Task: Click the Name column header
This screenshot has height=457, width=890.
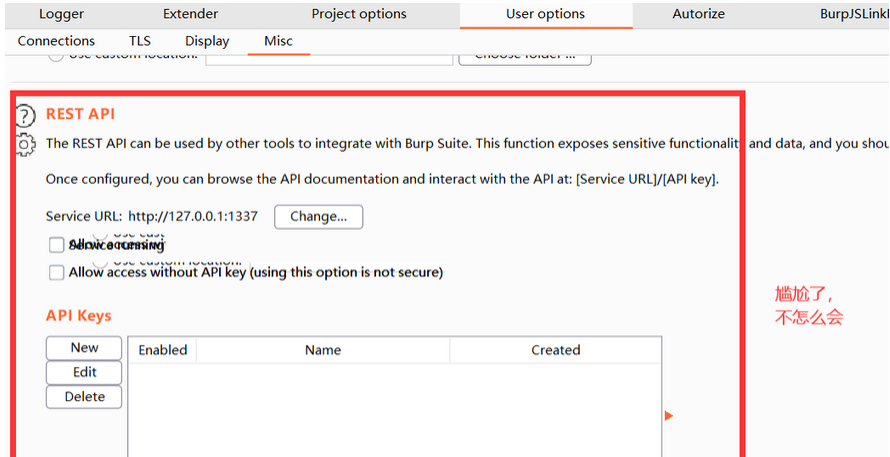Action: pos(323,350)
